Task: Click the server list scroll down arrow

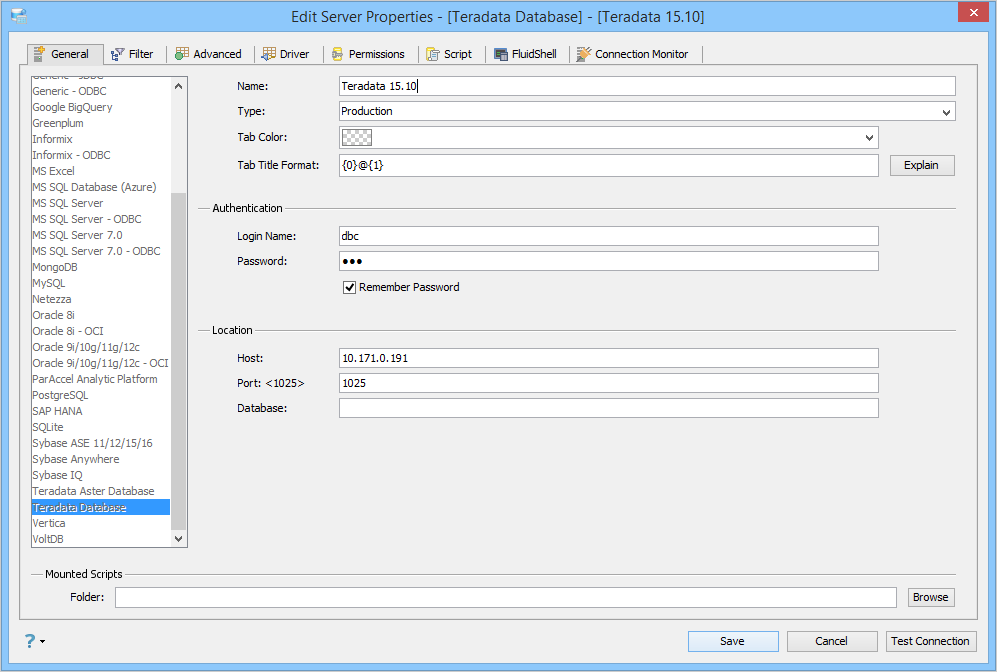Action: click(179, 538)
